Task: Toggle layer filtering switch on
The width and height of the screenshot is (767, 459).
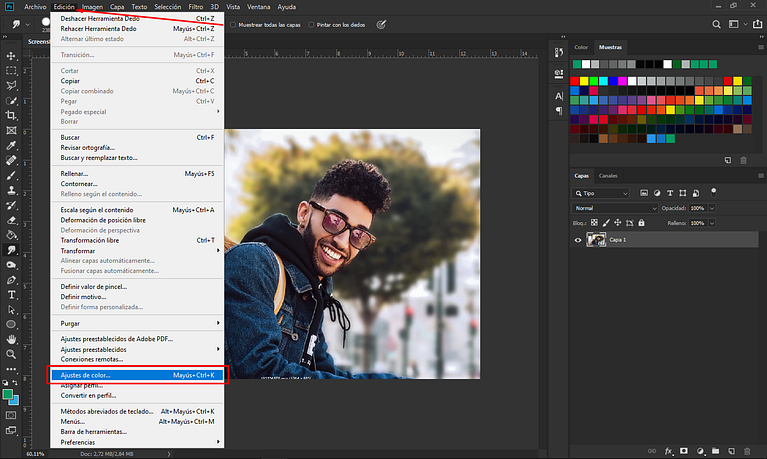Action: (713, 192)
